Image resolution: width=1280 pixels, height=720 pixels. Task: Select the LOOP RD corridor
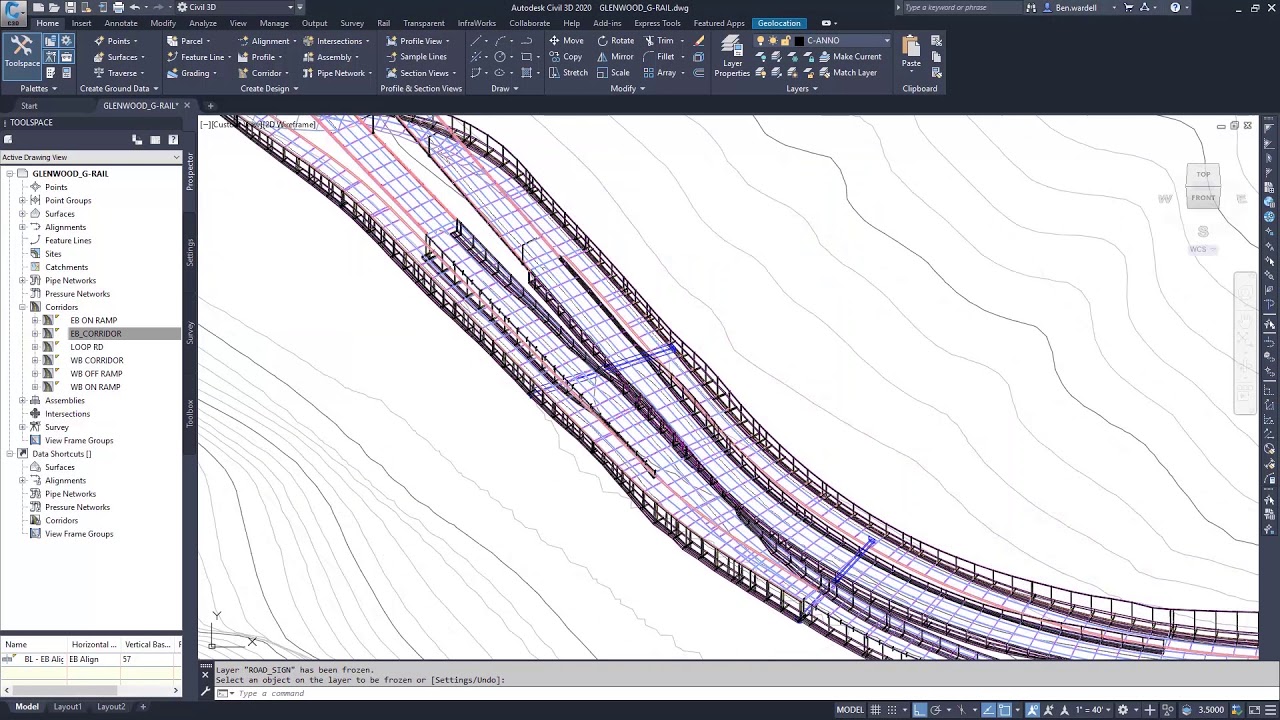tap(87, 347)
